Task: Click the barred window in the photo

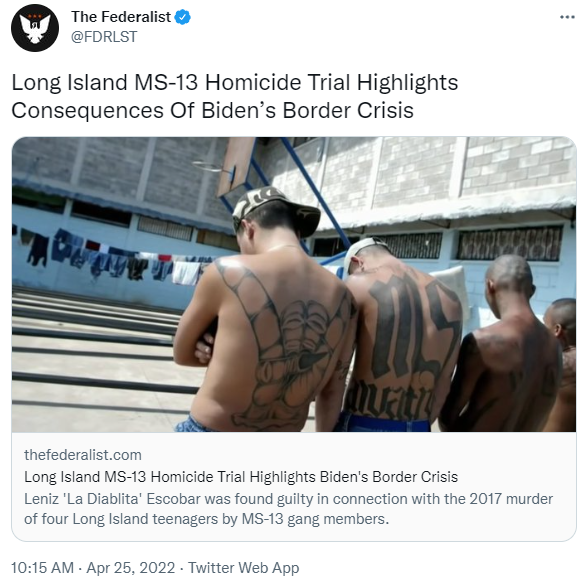Action: [x=509, y=243]
